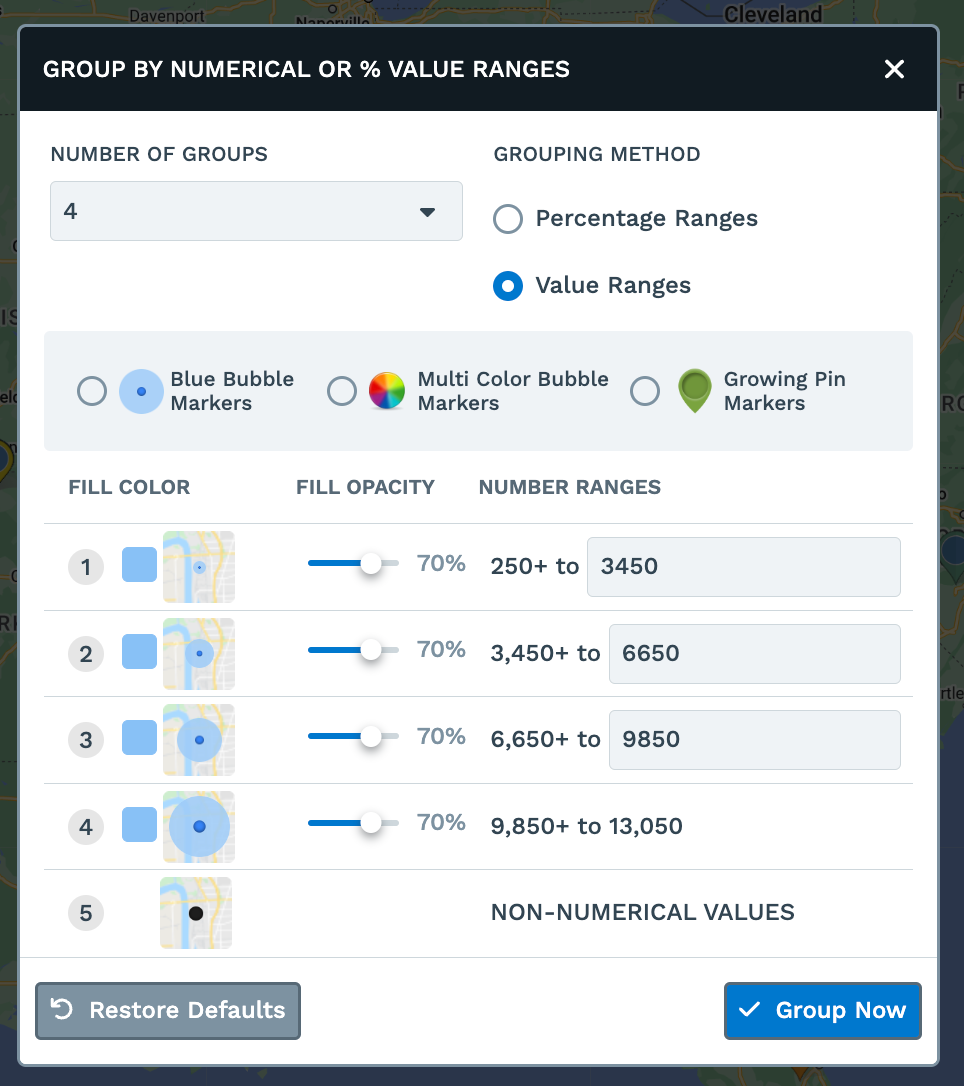Click the group number 5 badge
This screenshot has height=1086, width=964.
coord(86,913)
